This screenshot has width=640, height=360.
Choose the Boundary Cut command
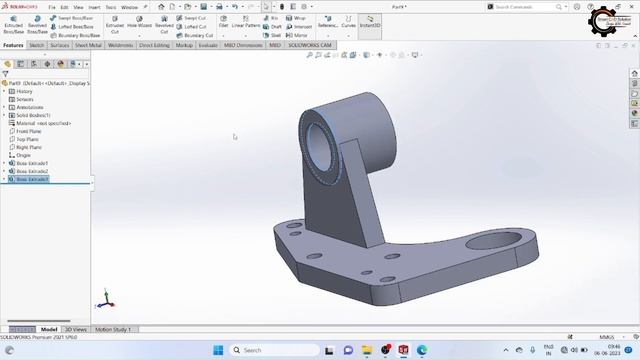[x=195, y=36]
